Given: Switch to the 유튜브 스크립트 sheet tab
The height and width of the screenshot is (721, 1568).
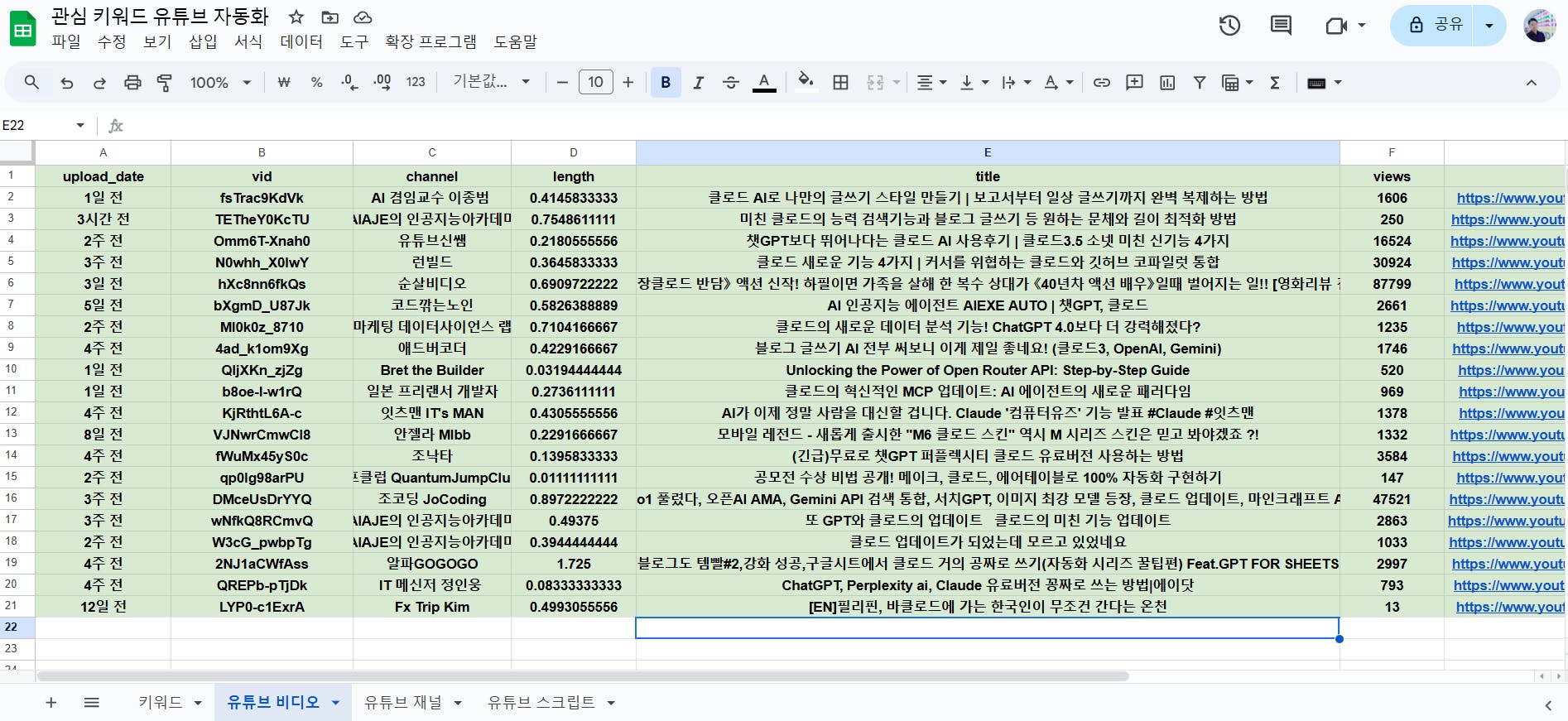Looking at the screenshot, I should (x=541, y=703).
